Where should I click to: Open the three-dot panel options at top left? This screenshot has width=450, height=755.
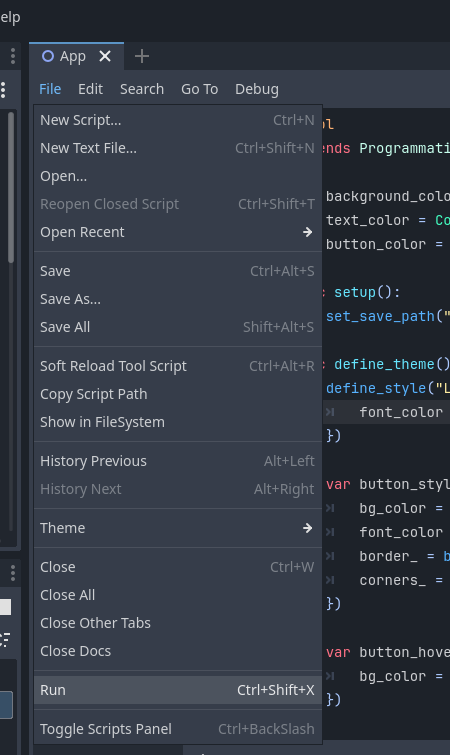click(x=13, y=56)
